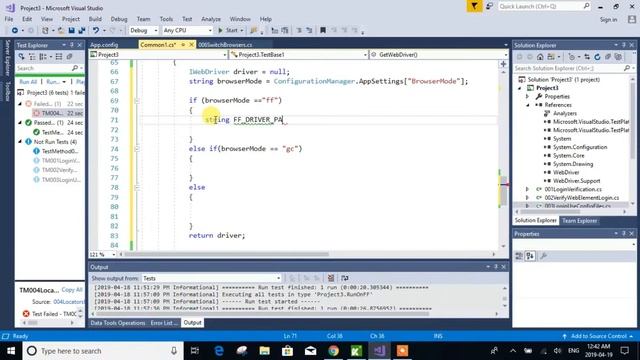Screen dimensions: 640x360
Task: Click the Comment out selected lines icon
Action: coord(299,31)
